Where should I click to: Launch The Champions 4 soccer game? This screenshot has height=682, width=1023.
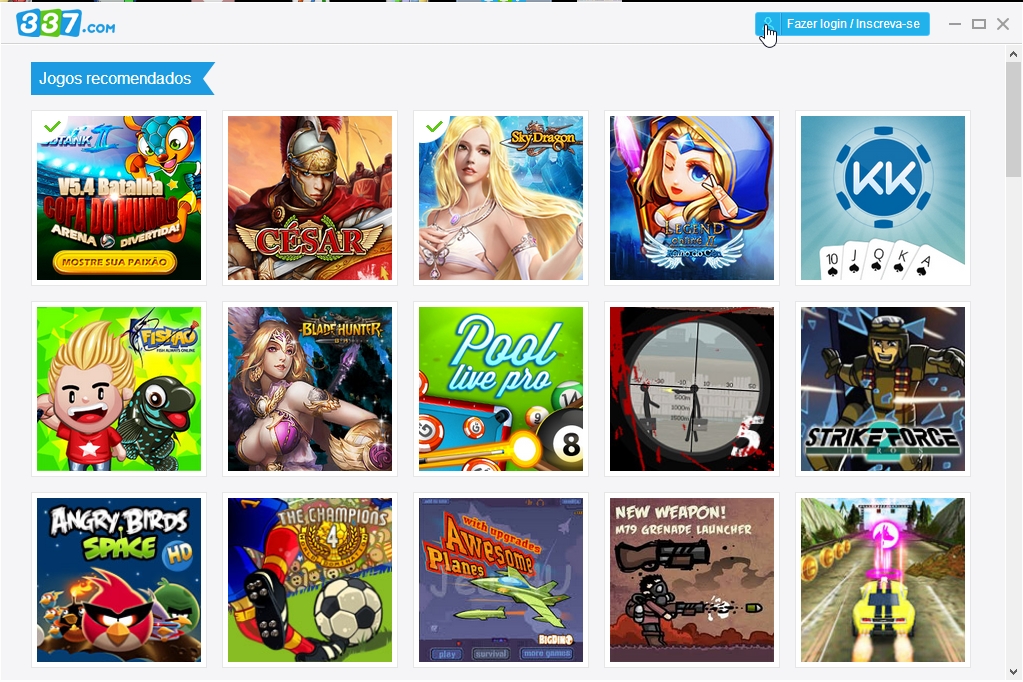click(x=310, y=580)
